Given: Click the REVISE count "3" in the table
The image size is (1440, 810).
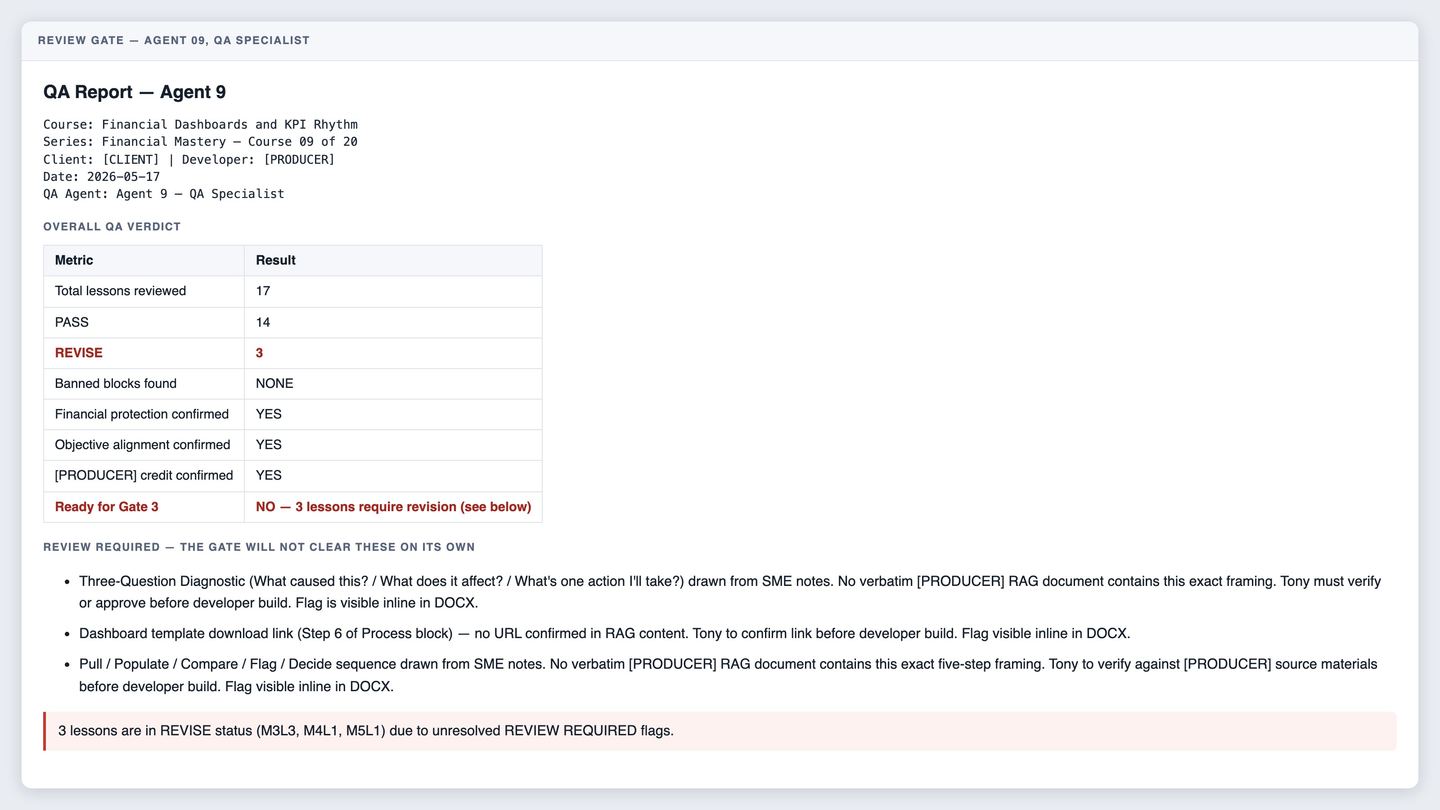Looking at the screenshot, I should tap(260, 353).
